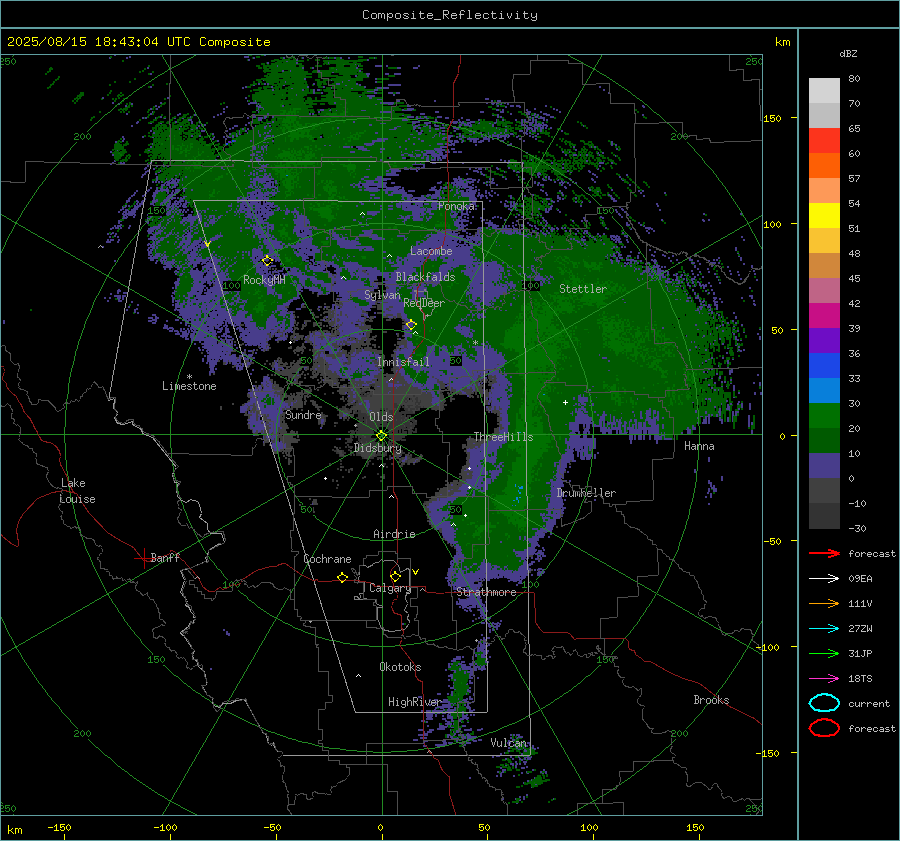This screenshot has width=900, height=841.
Task: Click the 18TS legend label
Action: tap(860, 679)
